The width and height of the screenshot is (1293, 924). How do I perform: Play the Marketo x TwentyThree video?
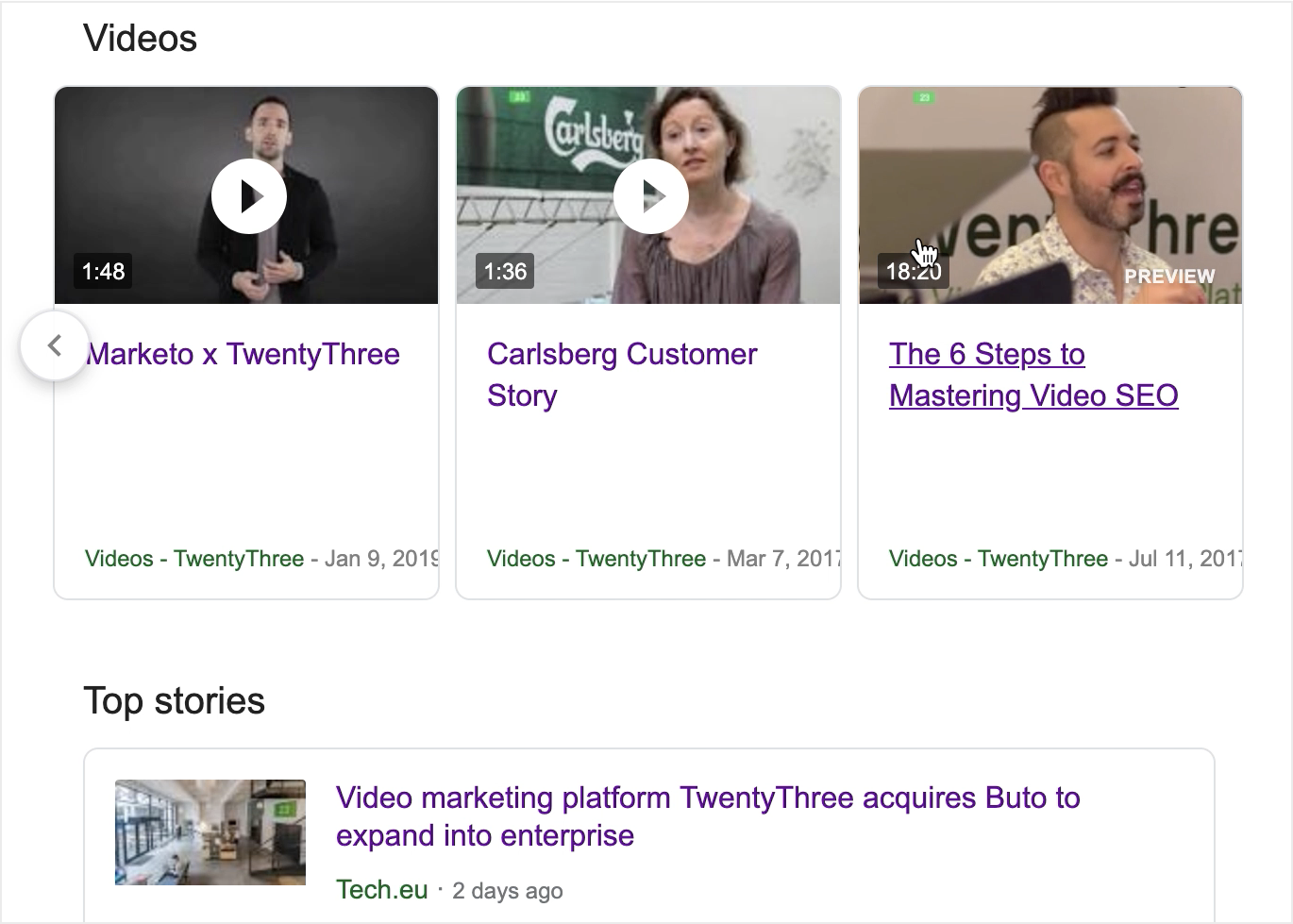click(x=248, y=196)
